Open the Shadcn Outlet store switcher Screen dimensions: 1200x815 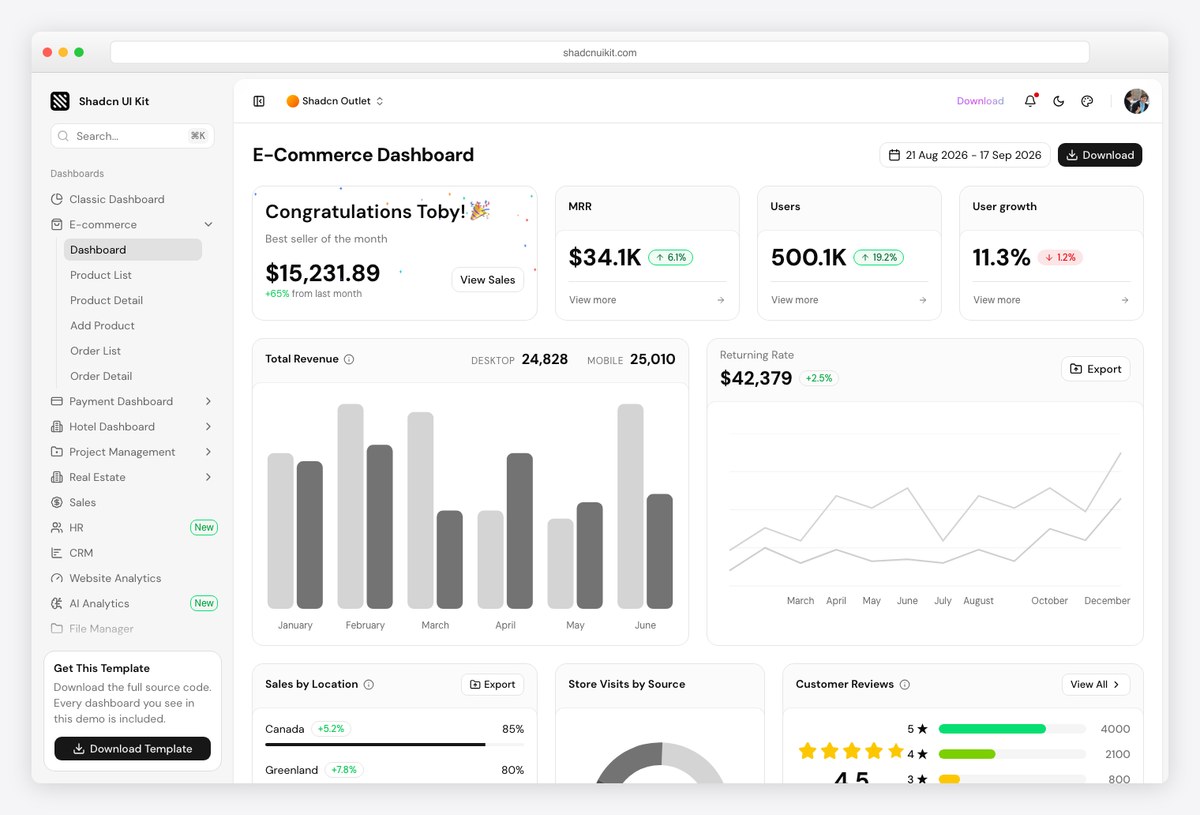[x=335, y=101]
